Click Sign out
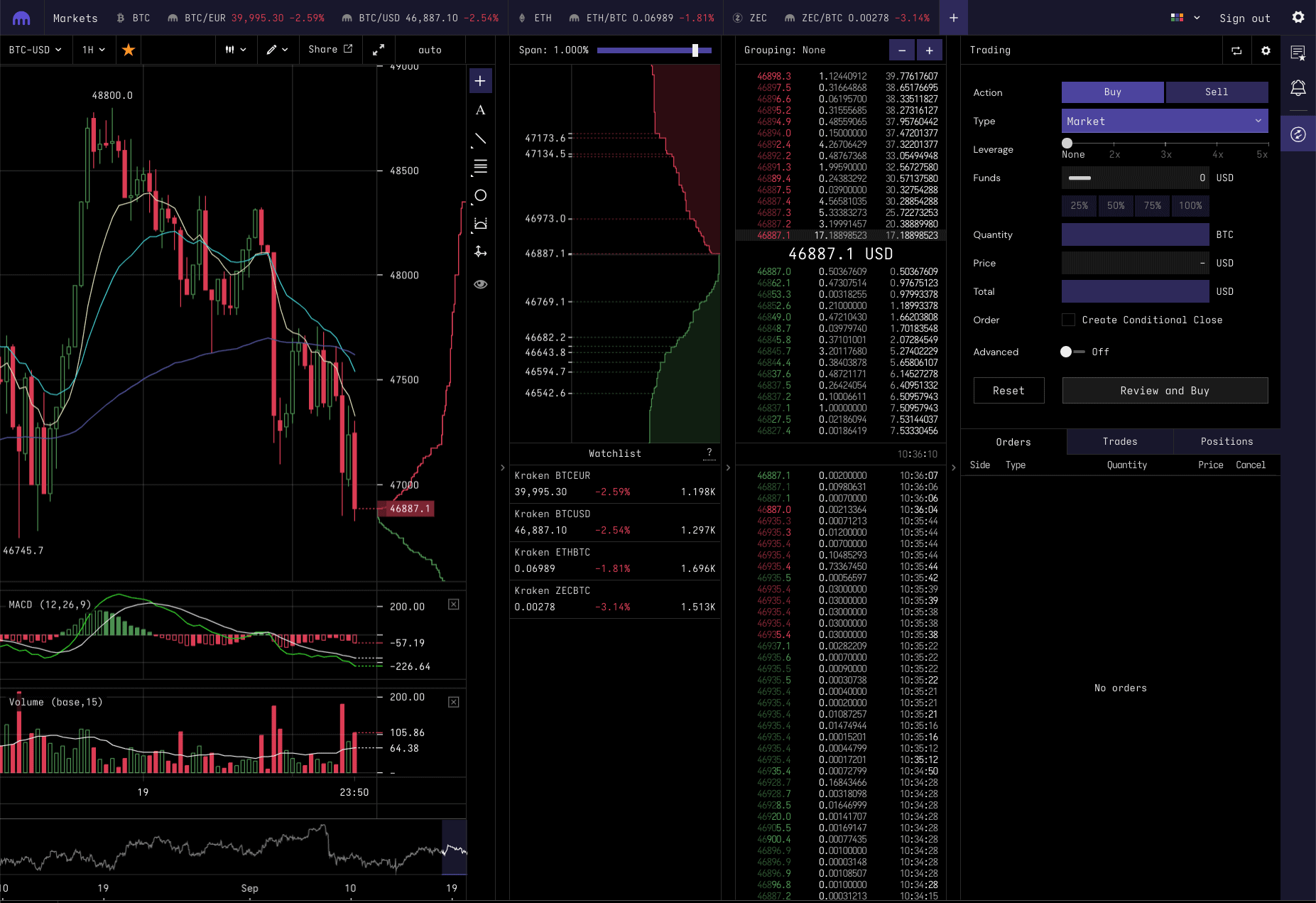Screen dimensions: 1316x903 1244,18
